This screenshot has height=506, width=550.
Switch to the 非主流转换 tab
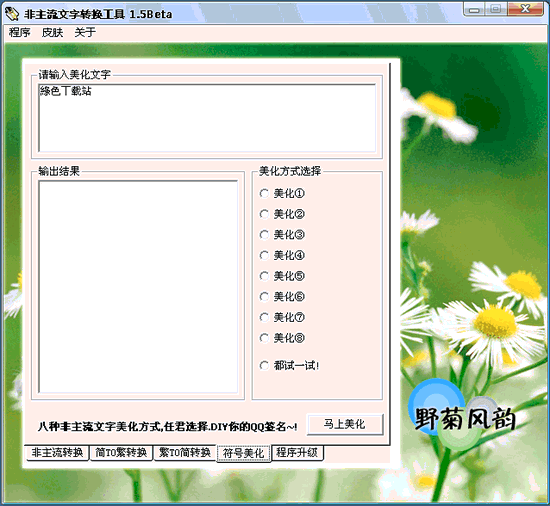pyautogui.click(x=58, y=453)
